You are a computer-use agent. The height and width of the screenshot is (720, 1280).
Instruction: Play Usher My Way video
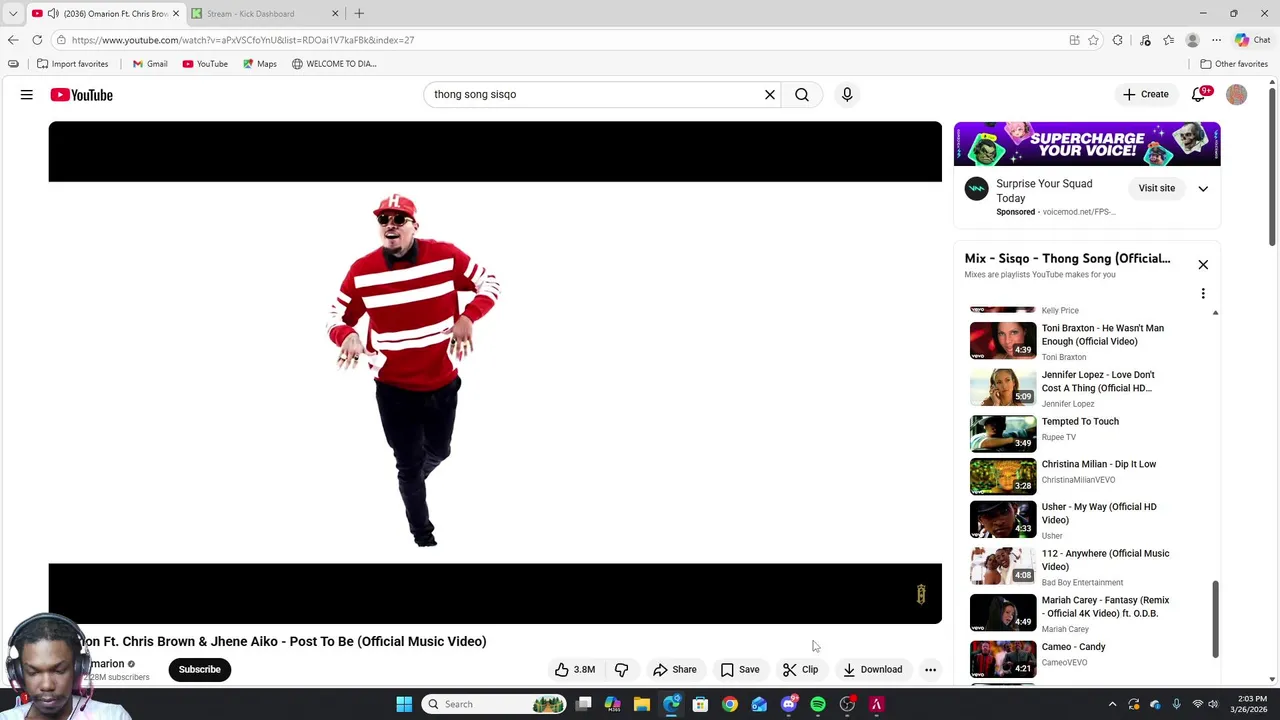pos(1087,520)
